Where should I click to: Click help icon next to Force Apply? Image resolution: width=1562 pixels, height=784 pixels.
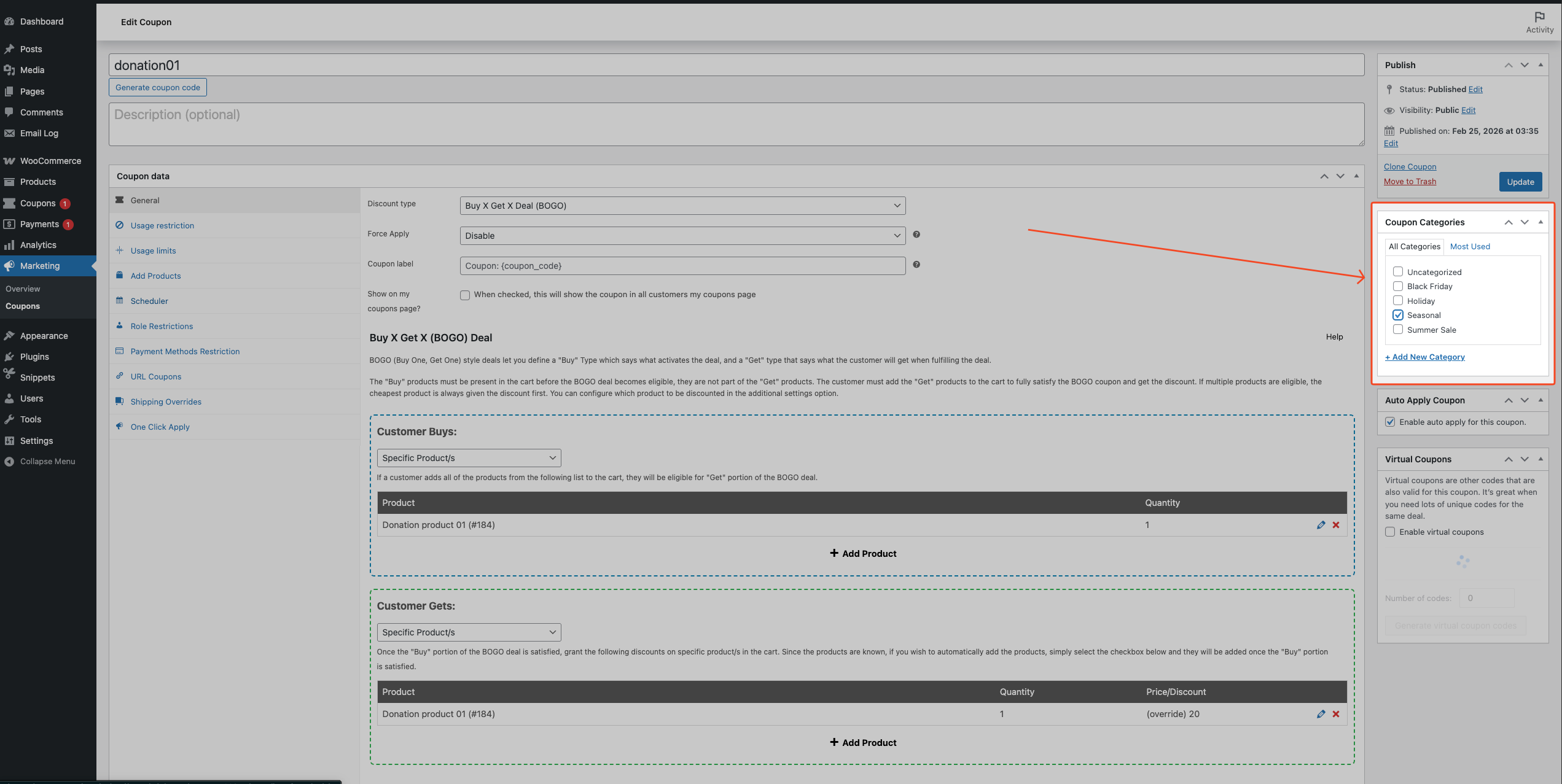pos(916,235)
